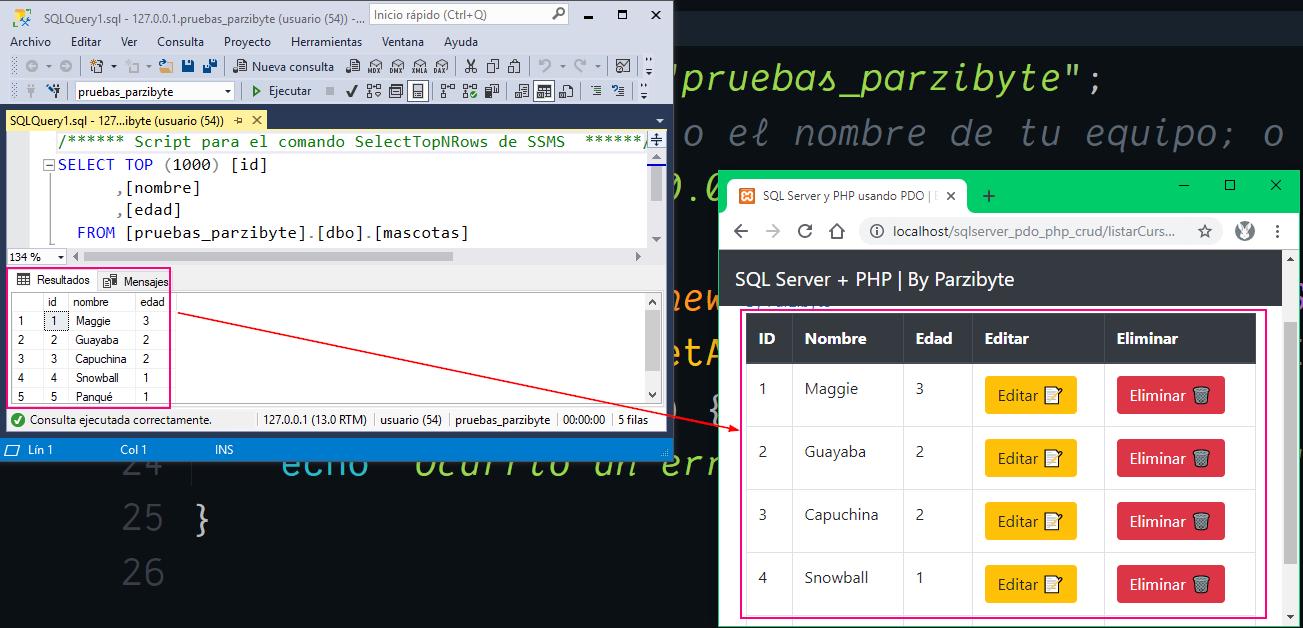The image size is (1303, 628).
Task: Click Eliminar button for Capuchina
Action: tap(1170, 521)
